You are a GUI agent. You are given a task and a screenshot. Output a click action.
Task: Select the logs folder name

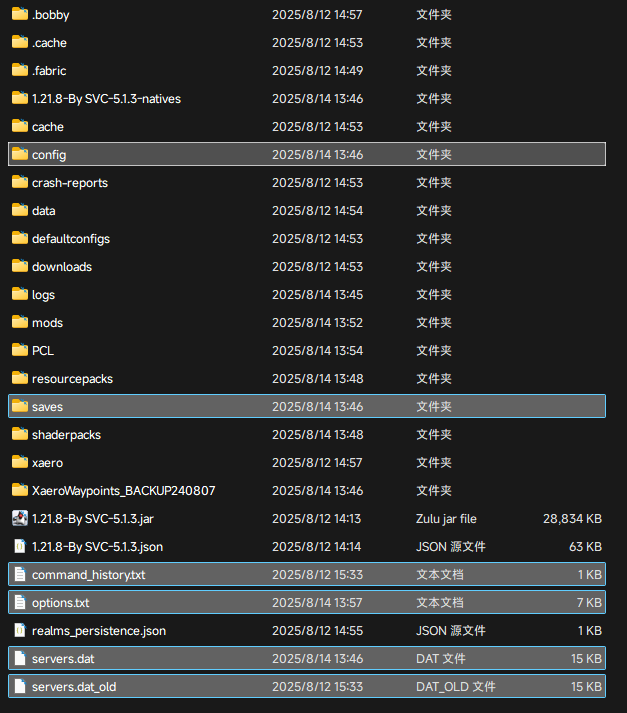(x=43, y=295)
